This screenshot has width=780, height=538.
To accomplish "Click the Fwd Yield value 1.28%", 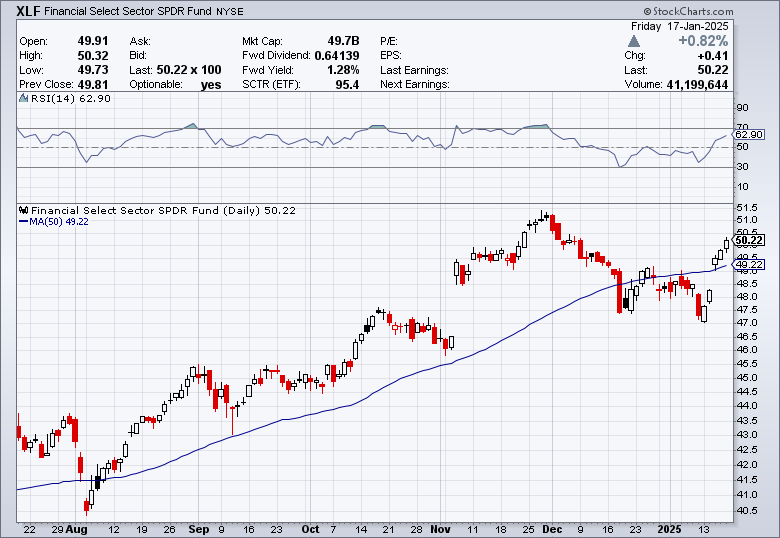I will coord(343,70).
